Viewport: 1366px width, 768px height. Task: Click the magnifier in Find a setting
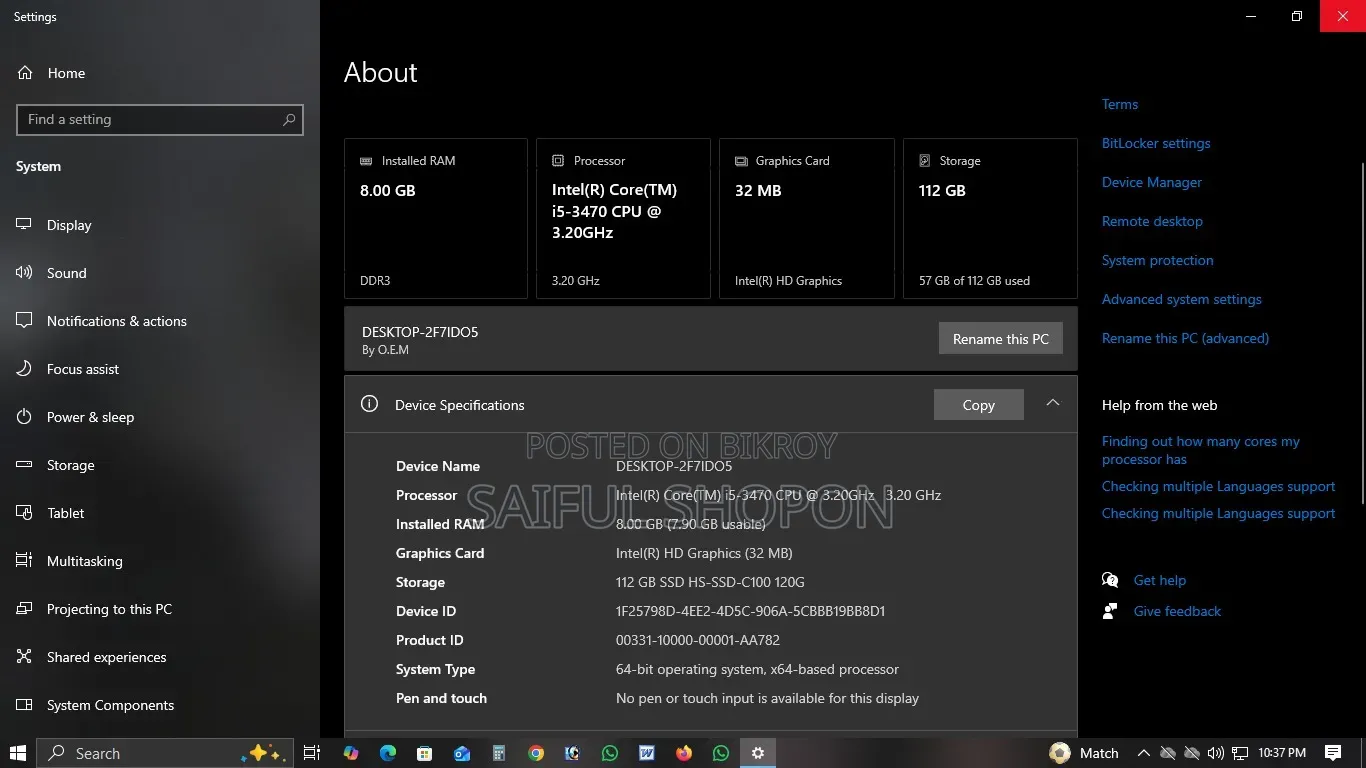pyautogui.click(x=289, y=120)
